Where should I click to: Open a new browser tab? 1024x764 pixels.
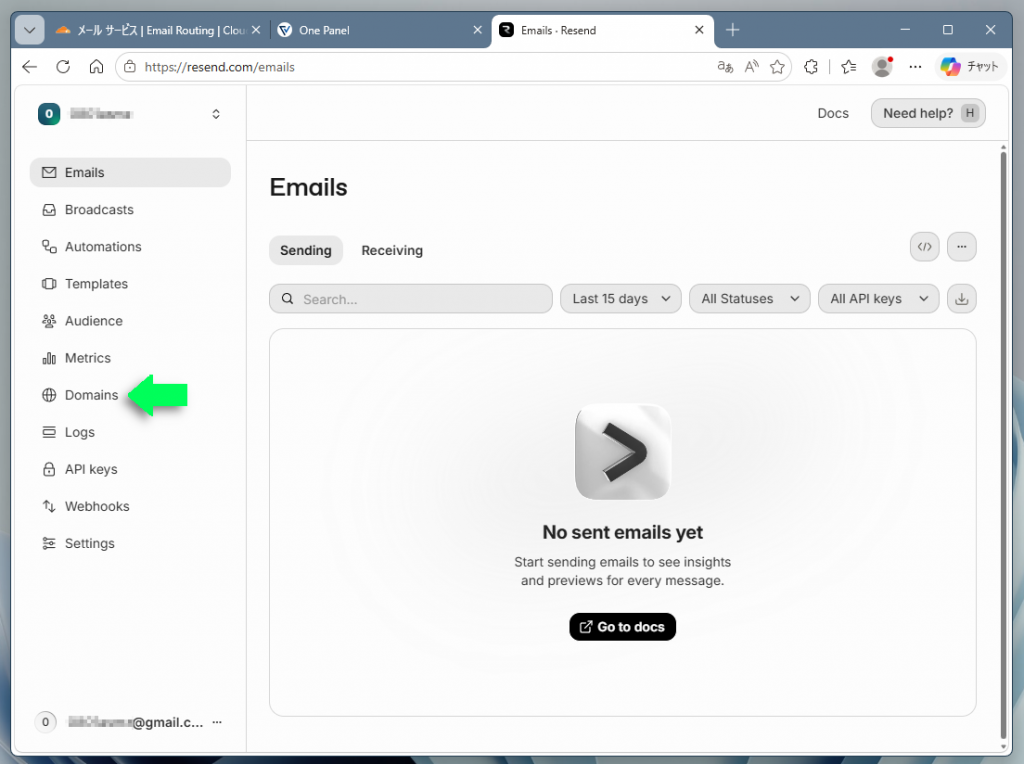tap(732, 30)
